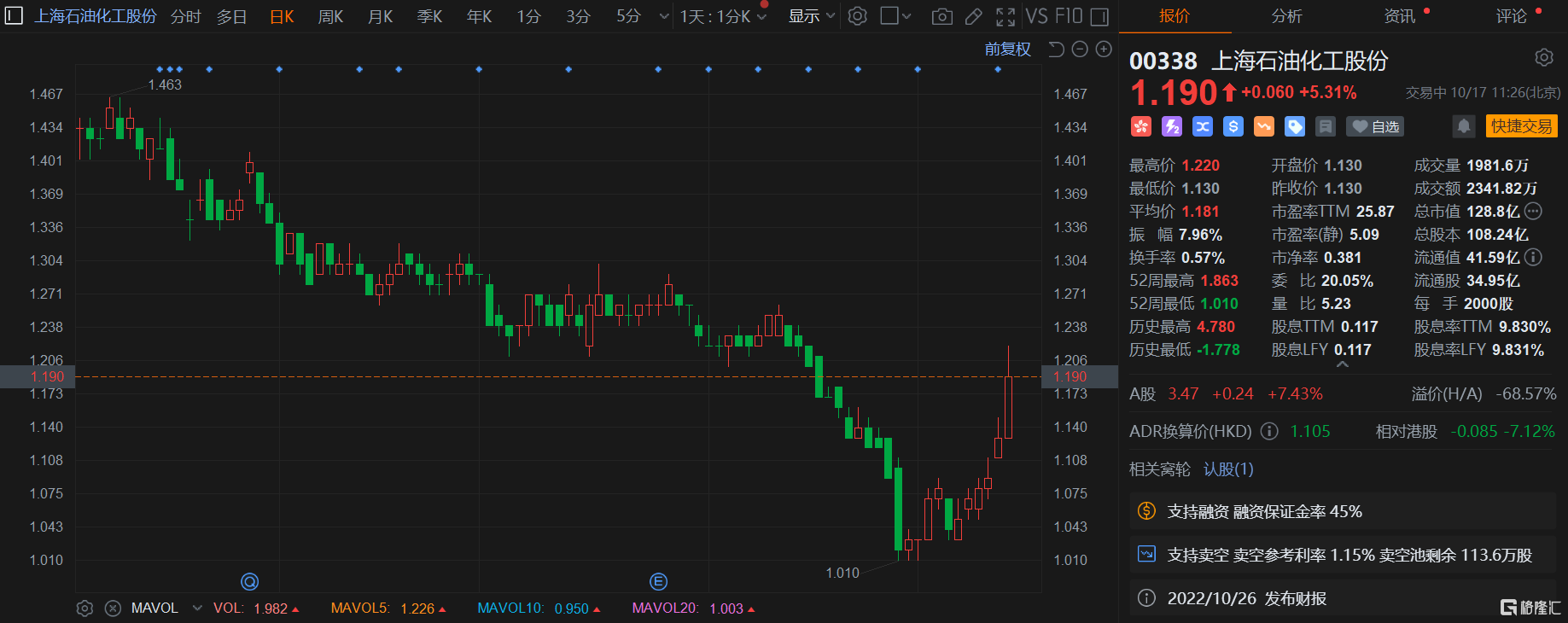This screenshot has width=1568, height=623.
Task: Click the 快捷交易 quick trade button
Action: coord(1522,126)
